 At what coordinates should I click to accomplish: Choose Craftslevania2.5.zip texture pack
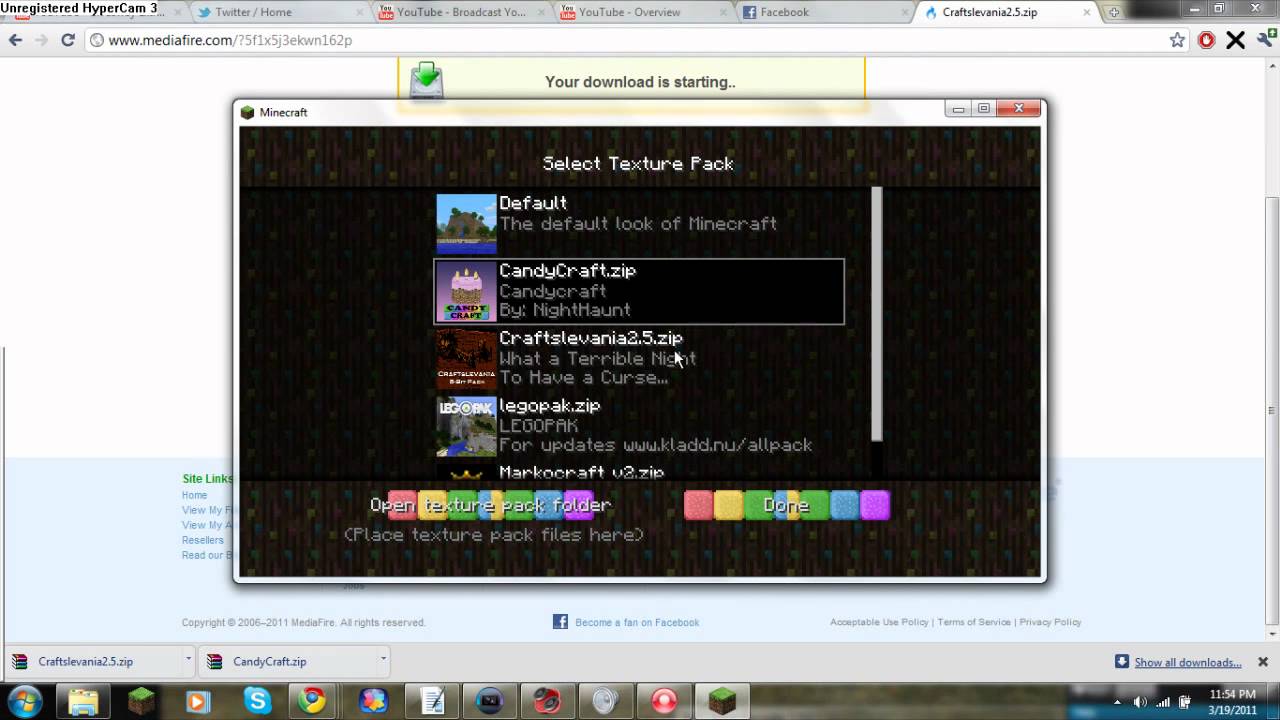[x=639, y=358]
